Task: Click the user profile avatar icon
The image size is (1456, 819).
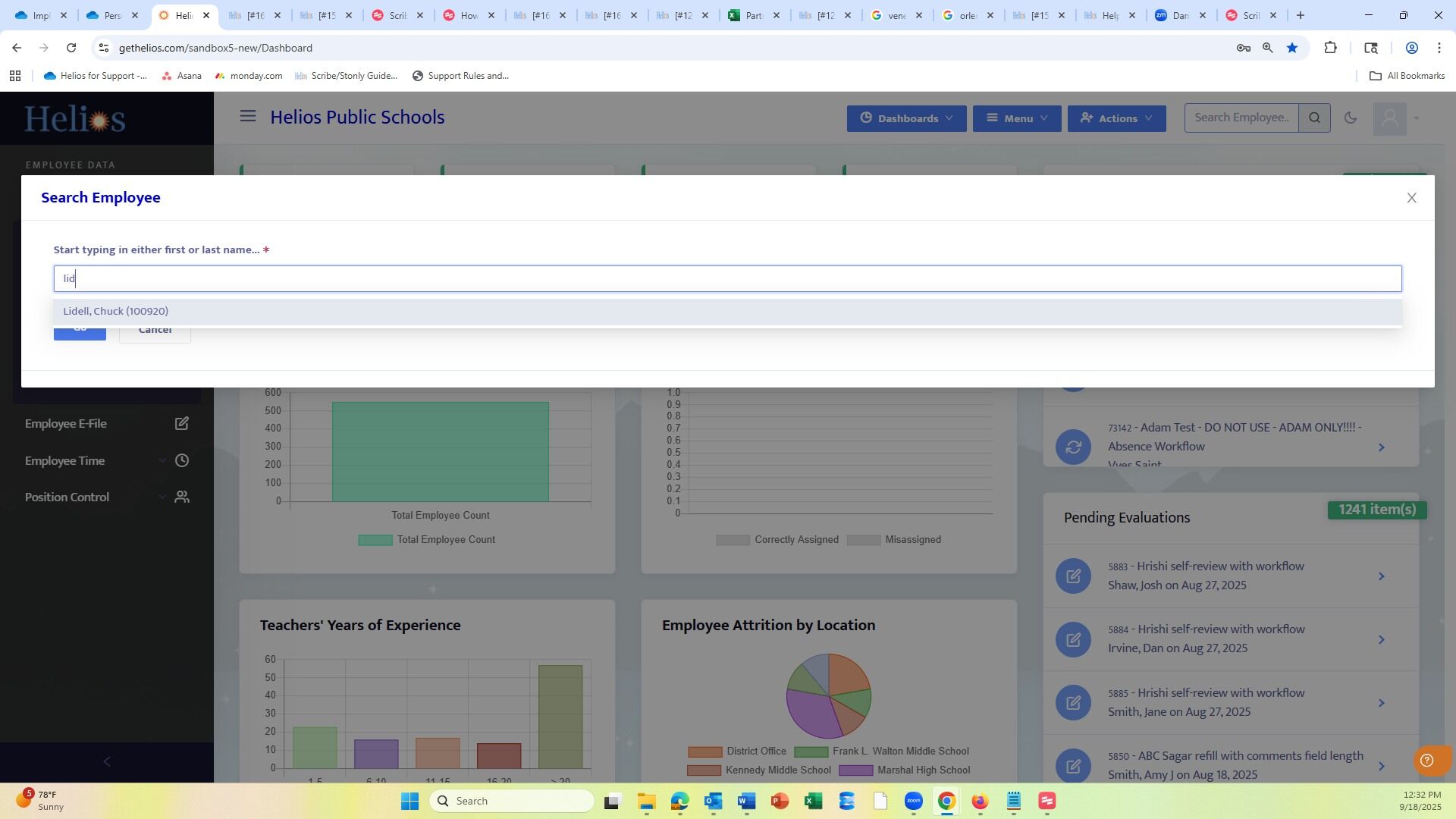Action: pyautogui.click(x=1389, y=118)
